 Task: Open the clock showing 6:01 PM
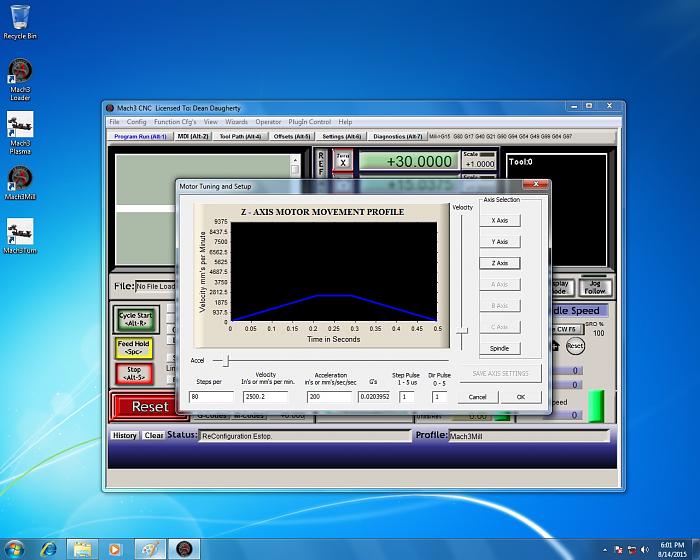click(672, 549)
